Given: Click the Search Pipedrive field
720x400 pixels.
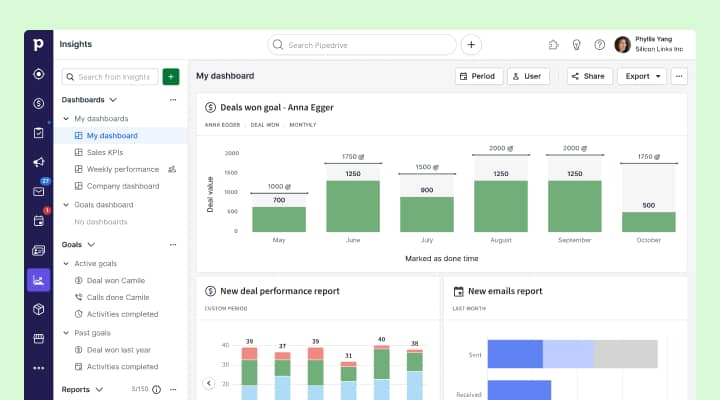Looking at the screenshot, I should 361,45.
